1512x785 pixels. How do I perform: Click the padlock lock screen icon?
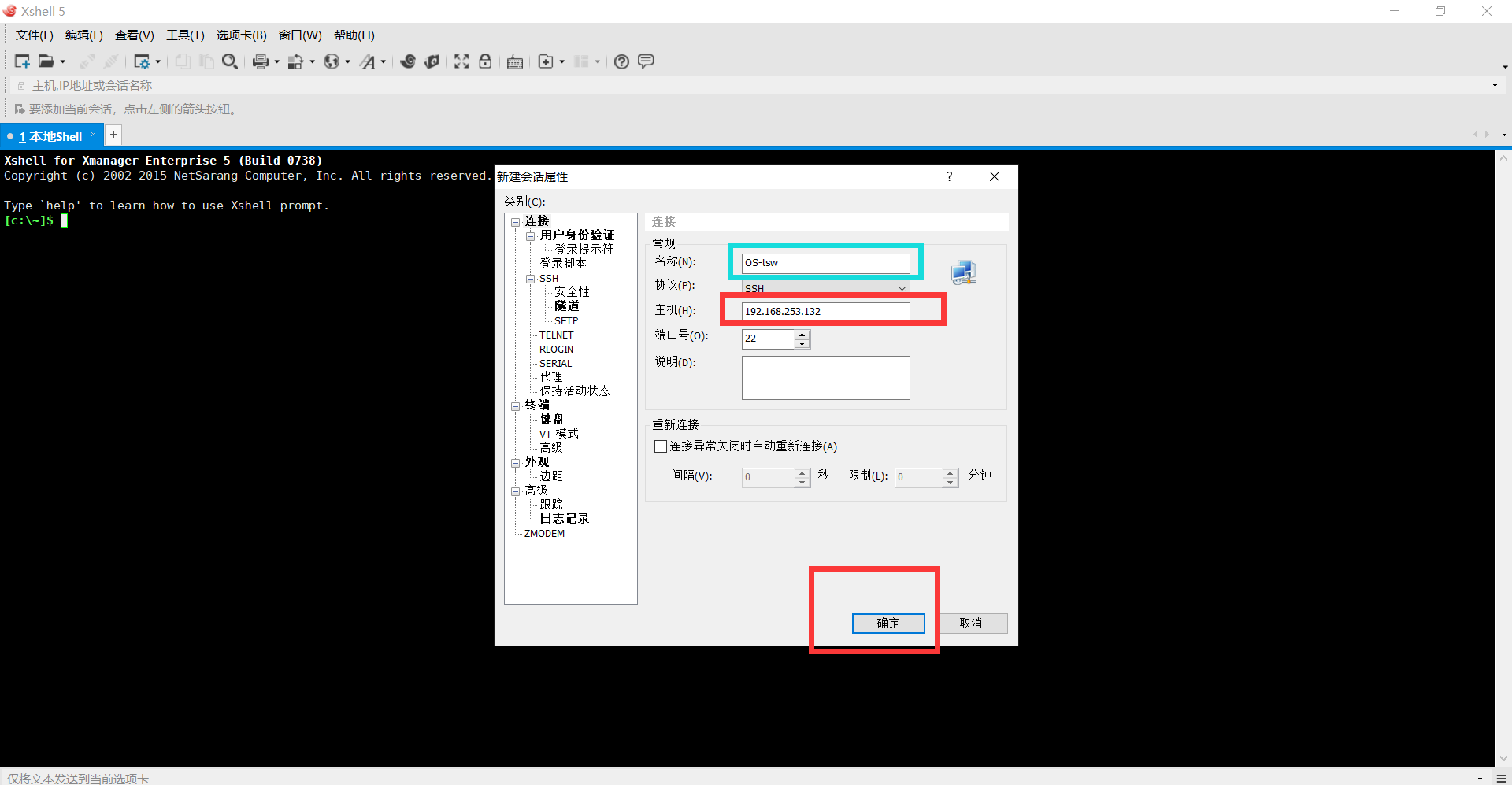click(x=485, y=61)
